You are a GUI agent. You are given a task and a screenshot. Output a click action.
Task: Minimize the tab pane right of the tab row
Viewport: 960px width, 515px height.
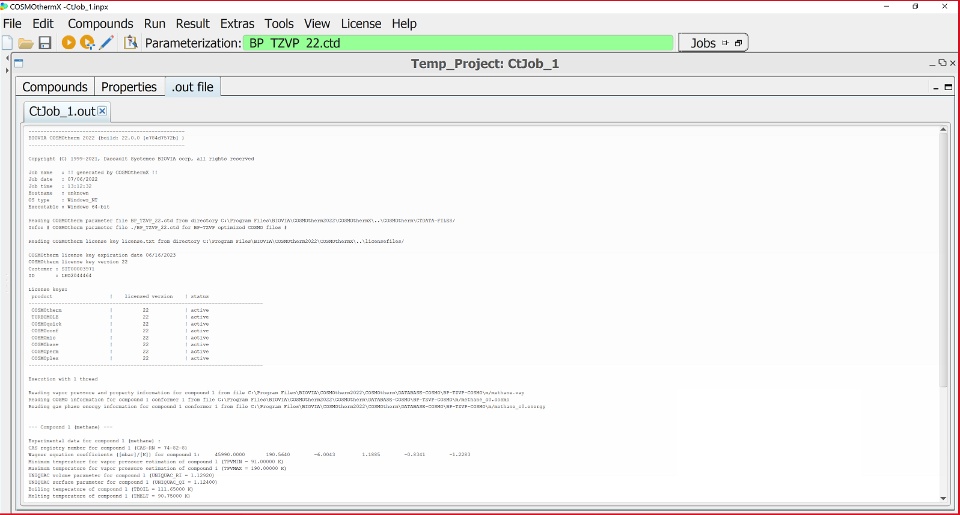point(936,88)
